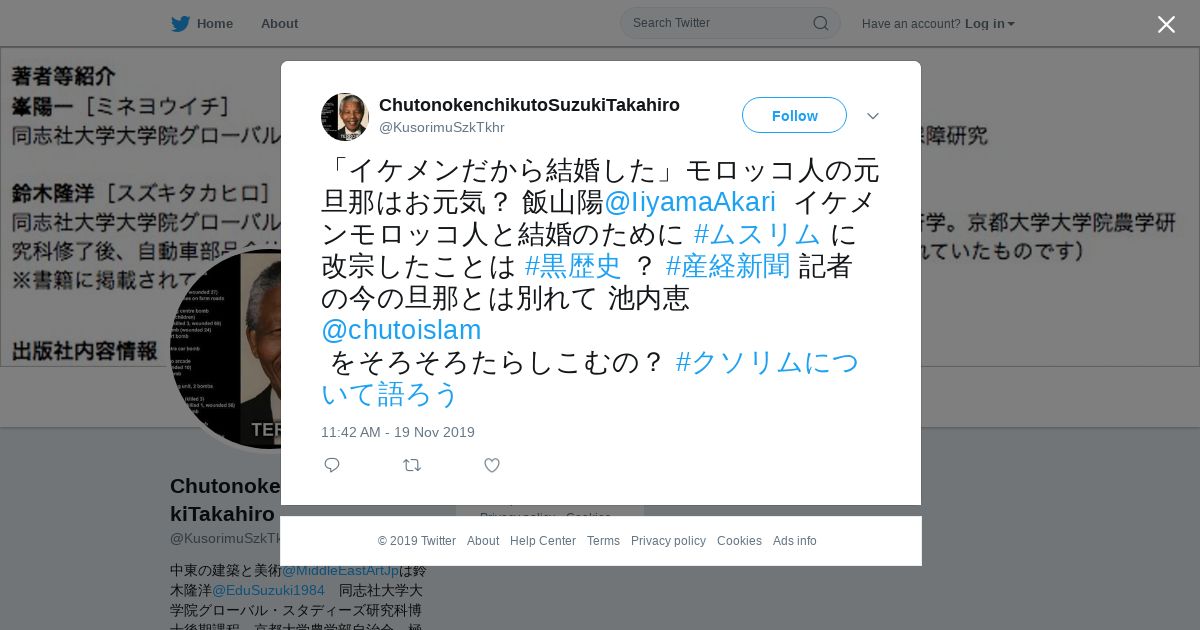Open the #産経新聞 hashtag
Image resolution: width=1200 pixels, height=630 pixels.
728,266
